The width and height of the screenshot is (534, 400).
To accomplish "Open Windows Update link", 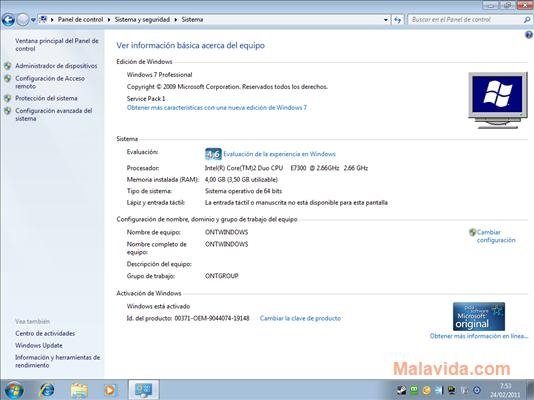I will [38, 345].
